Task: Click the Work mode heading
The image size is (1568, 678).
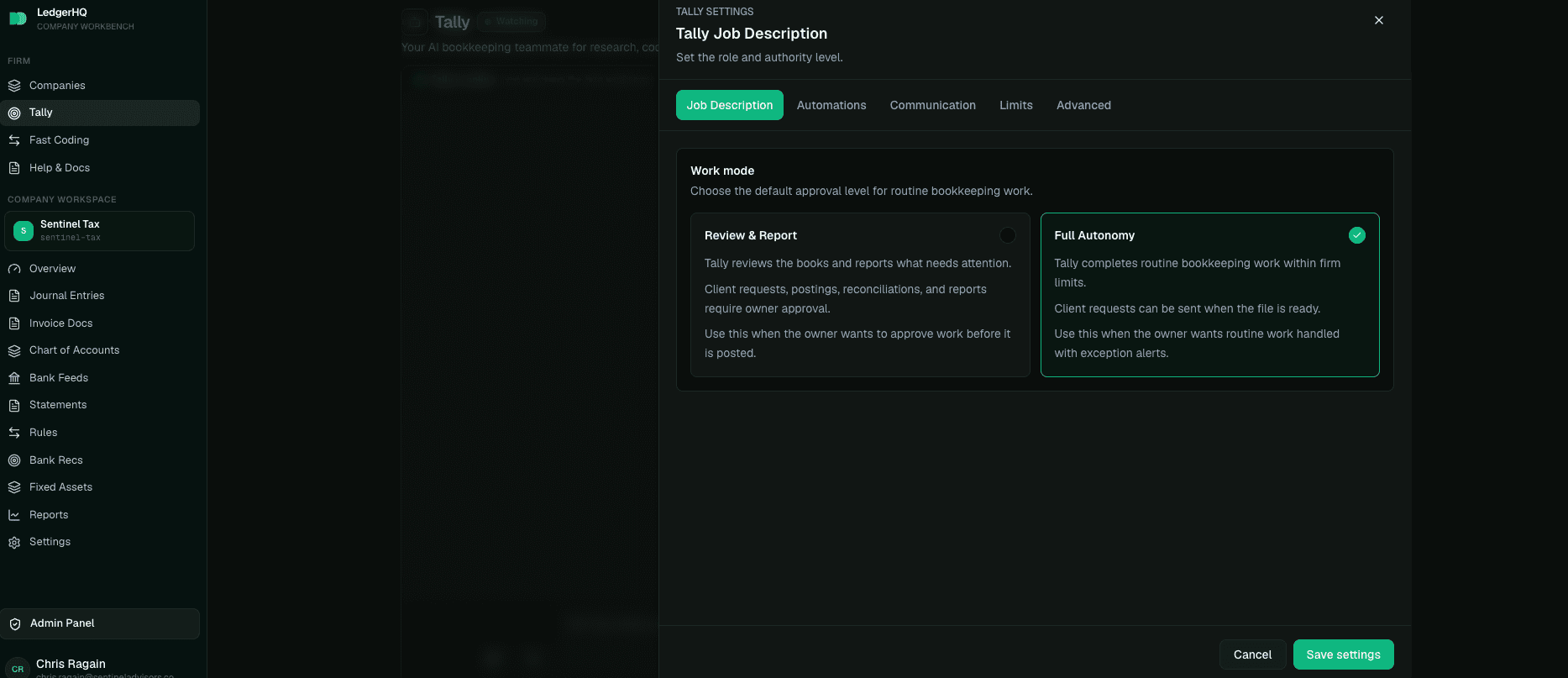Action: click(722, 171)
